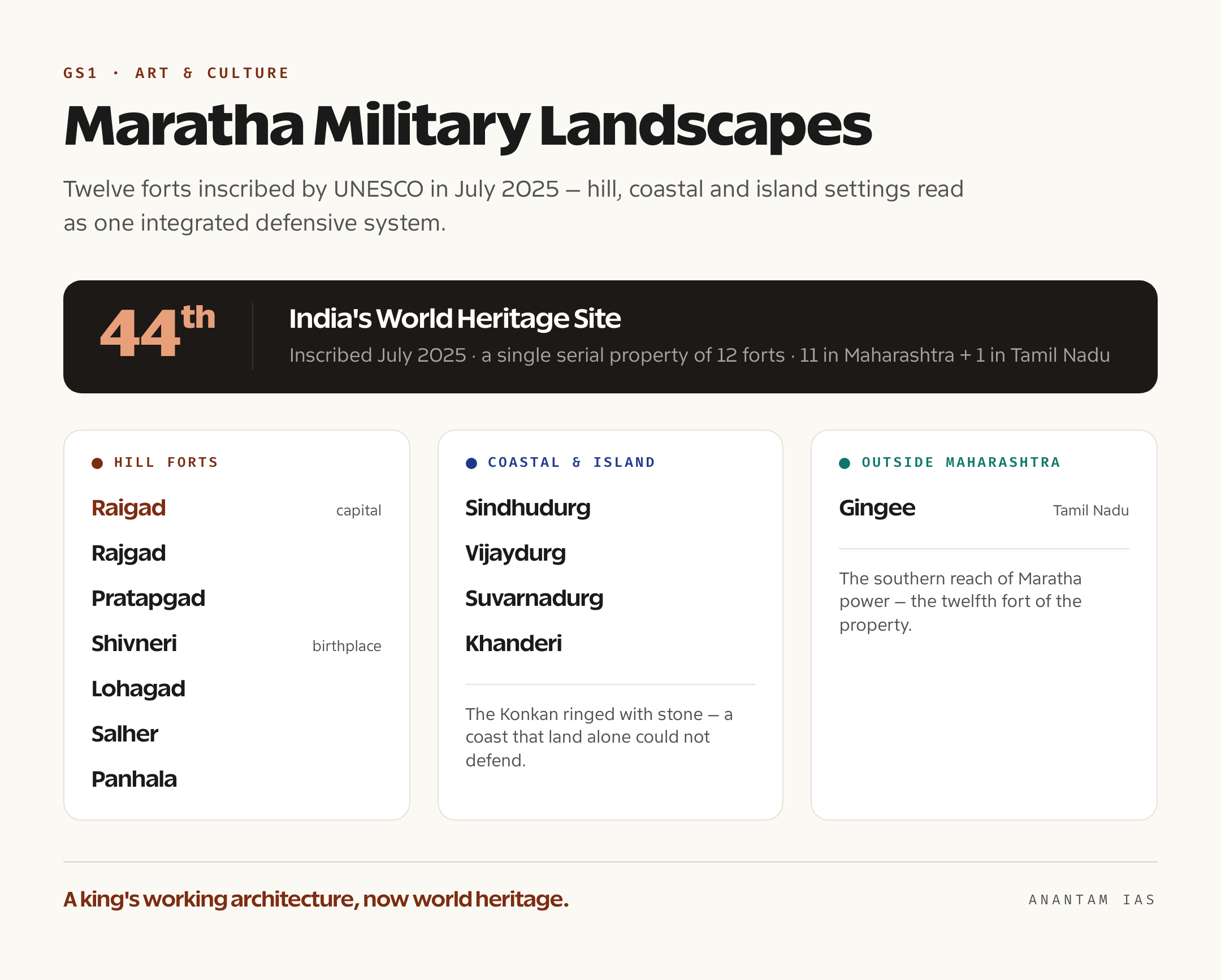Select the Shivneri fort entry
Screen dimensions: 1221x980
pyautogui.click(x=134, y=644)
